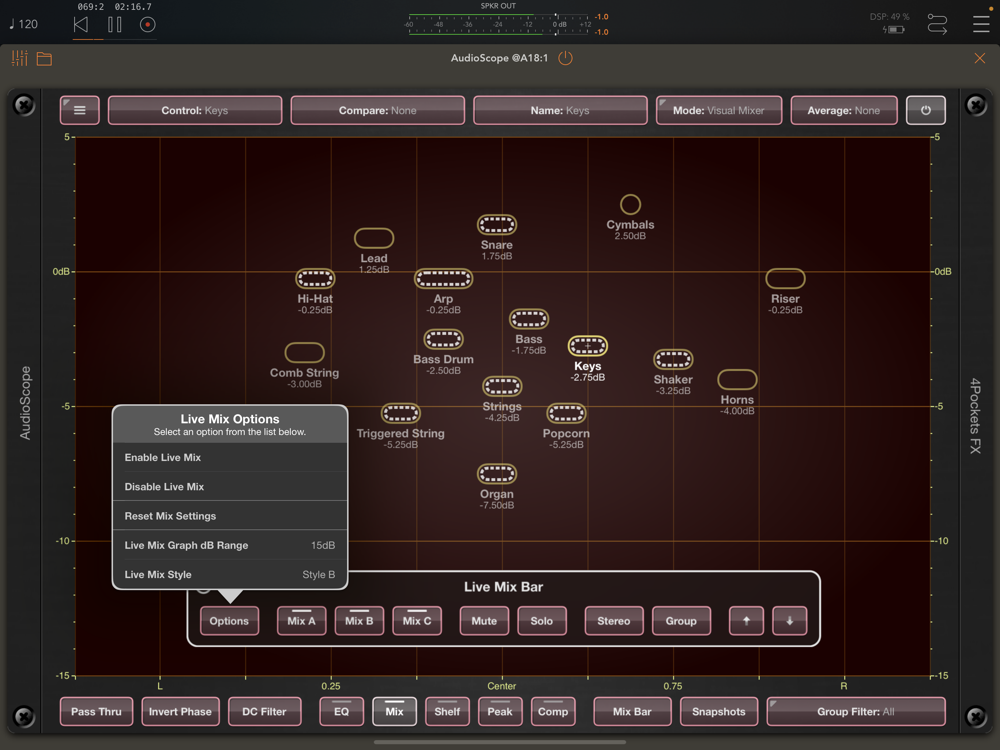Toggle Mix C in Live Mix Bar
1000x750 pixels.
coord(417,621)
